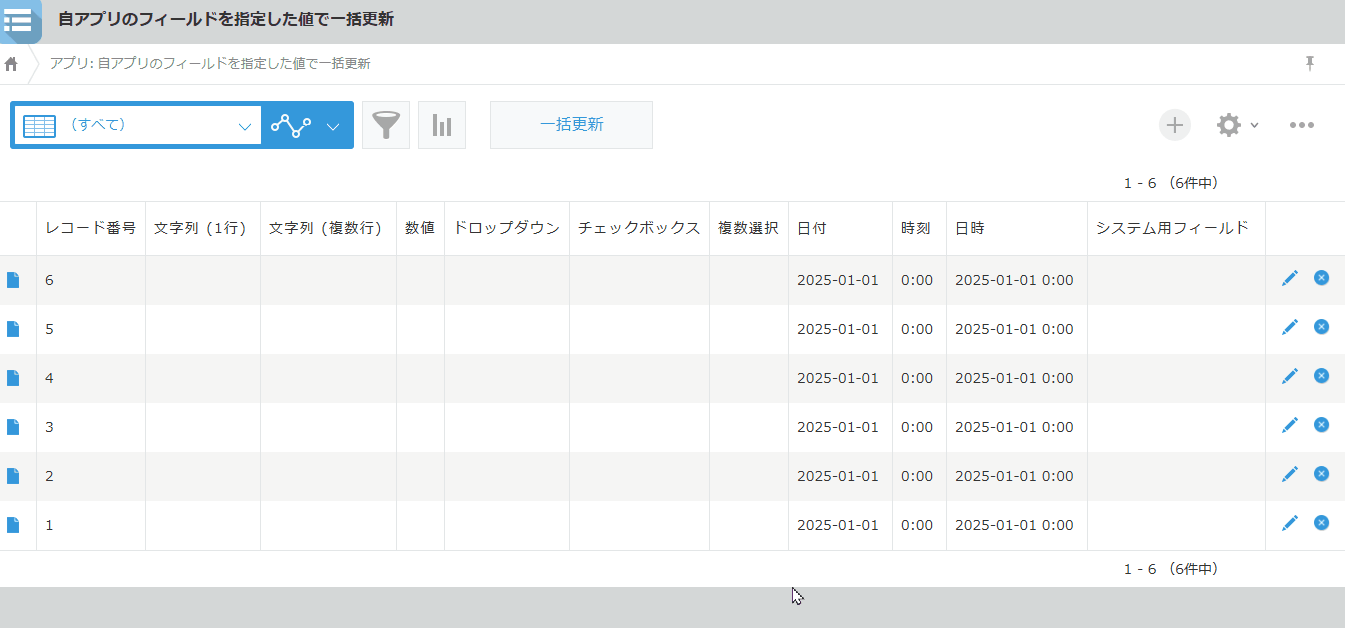Image resolution: width=1345 pixels, height=628 pixels.
Task: Open the bar chart aggregate icon
Action: pyautogui.click(x=441, y=125)
